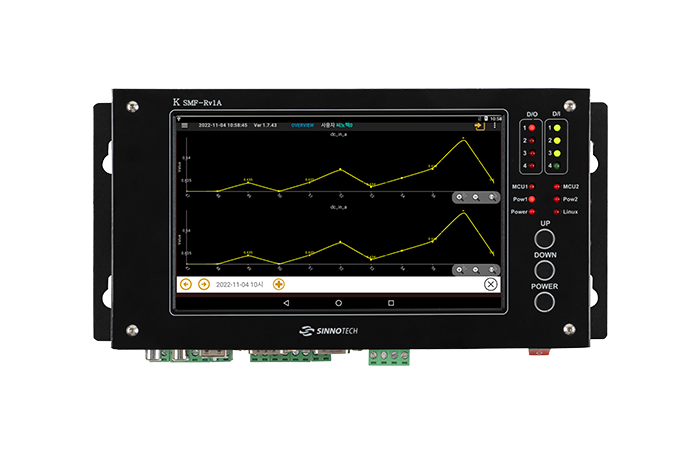Click the 2022-11-04 date field

click(x=239, y=284)
